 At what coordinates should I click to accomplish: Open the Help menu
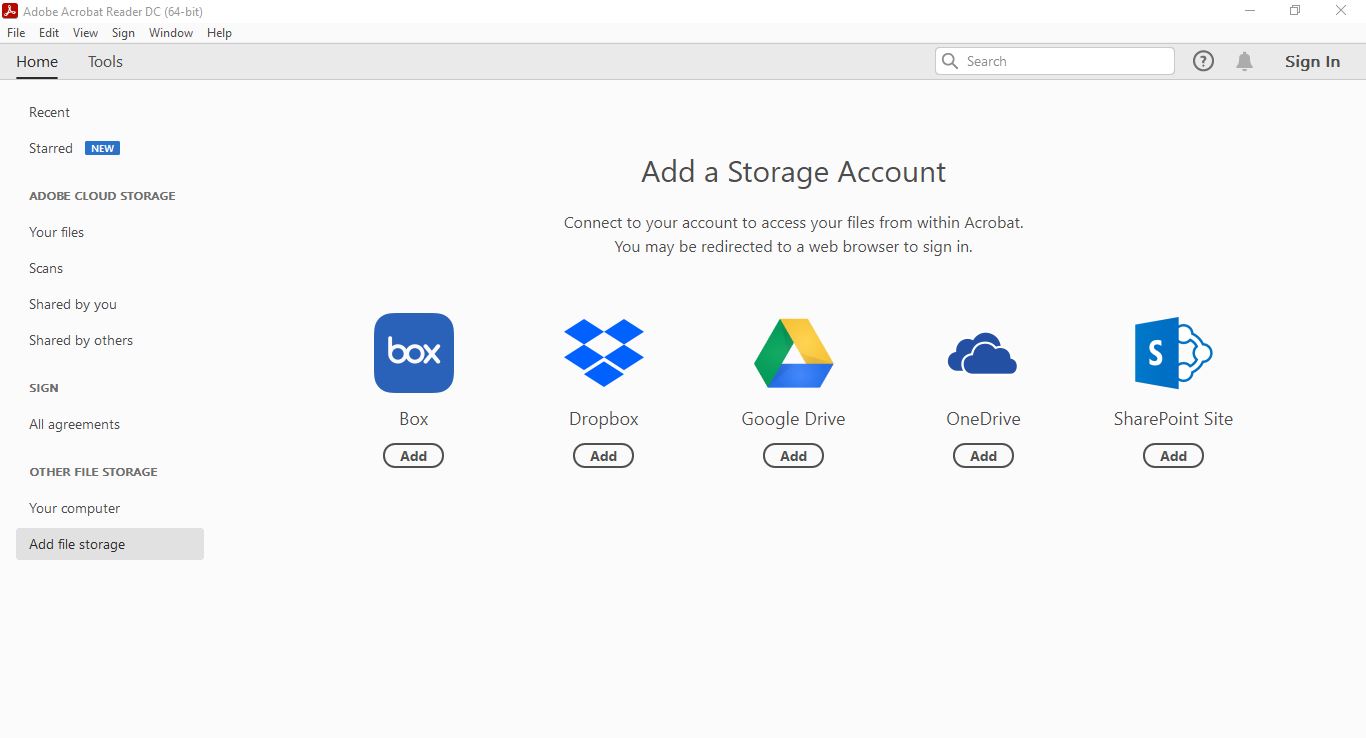[x=219, y=33]
